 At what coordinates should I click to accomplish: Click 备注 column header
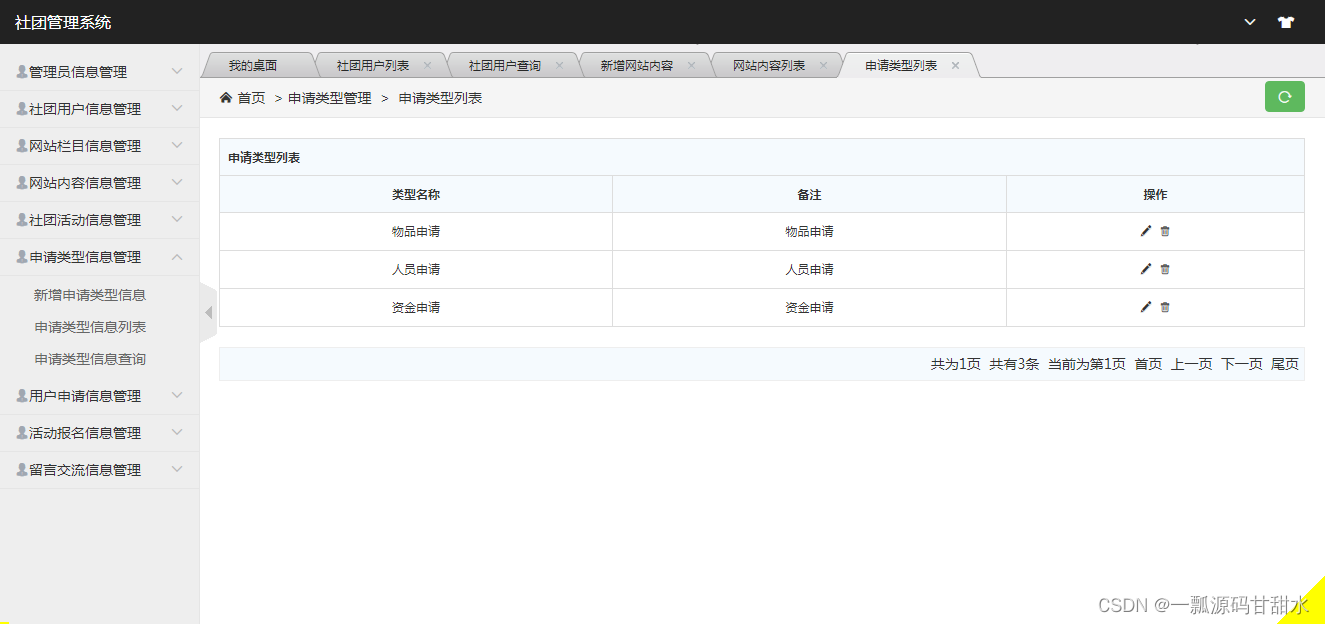pyautogui.click(x=809, y=194)
